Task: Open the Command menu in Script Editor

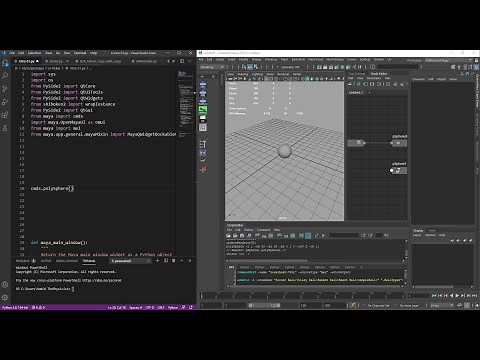Action: pyautogui.click(x=263, y=230)
